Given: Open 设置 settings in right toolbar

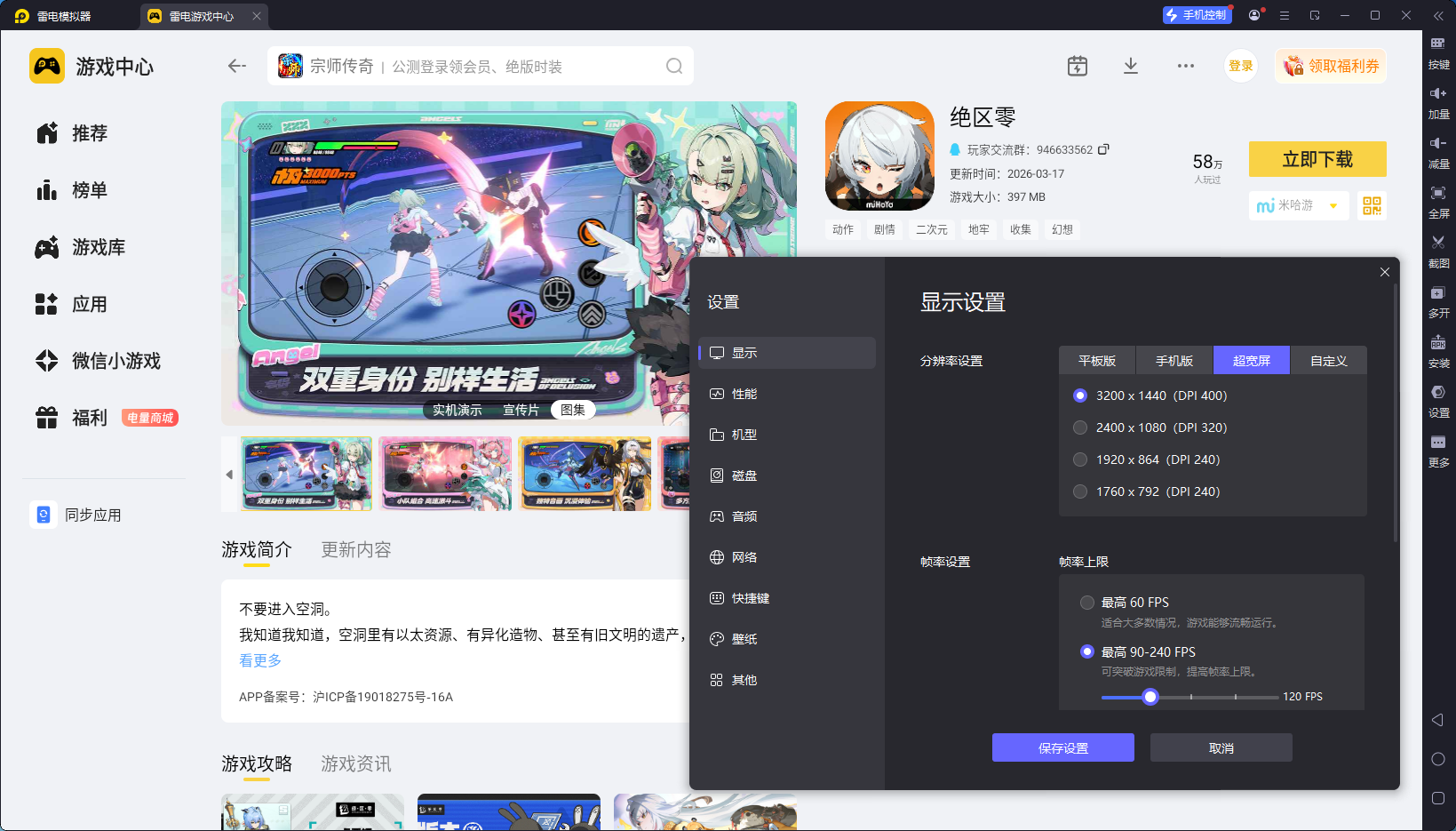Looking at the screenshot, I should click(x=1438, y=401).
